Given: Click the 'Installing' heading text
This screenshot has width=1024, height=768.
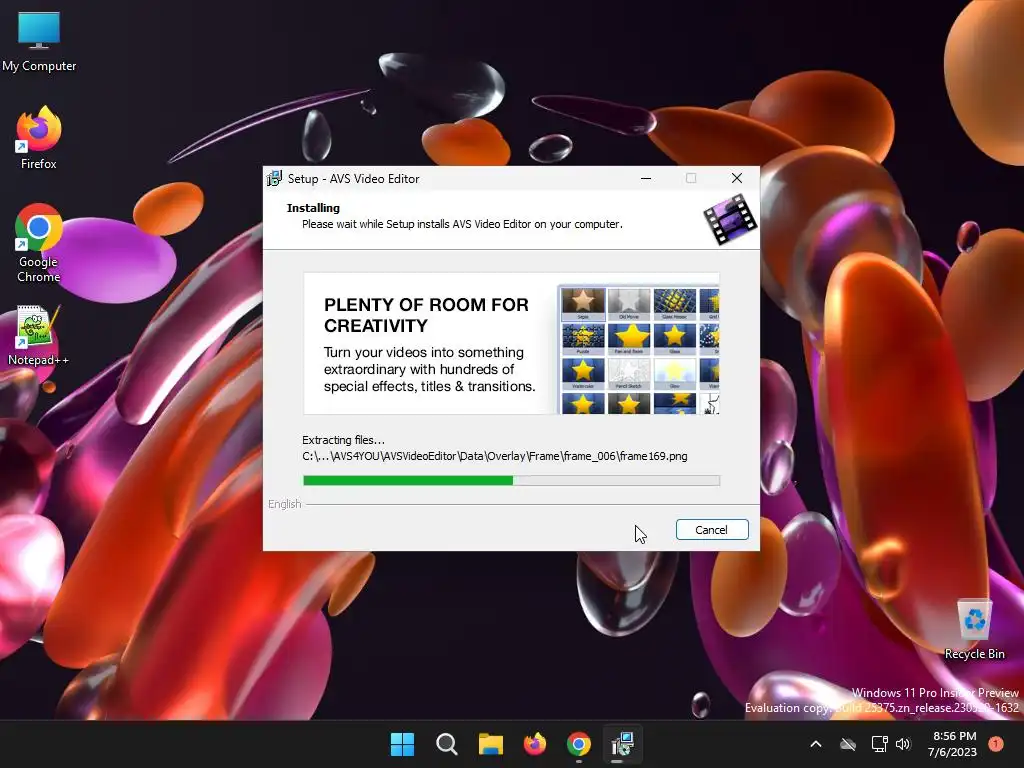Looking at the screenshot, I should pos(313,208).
